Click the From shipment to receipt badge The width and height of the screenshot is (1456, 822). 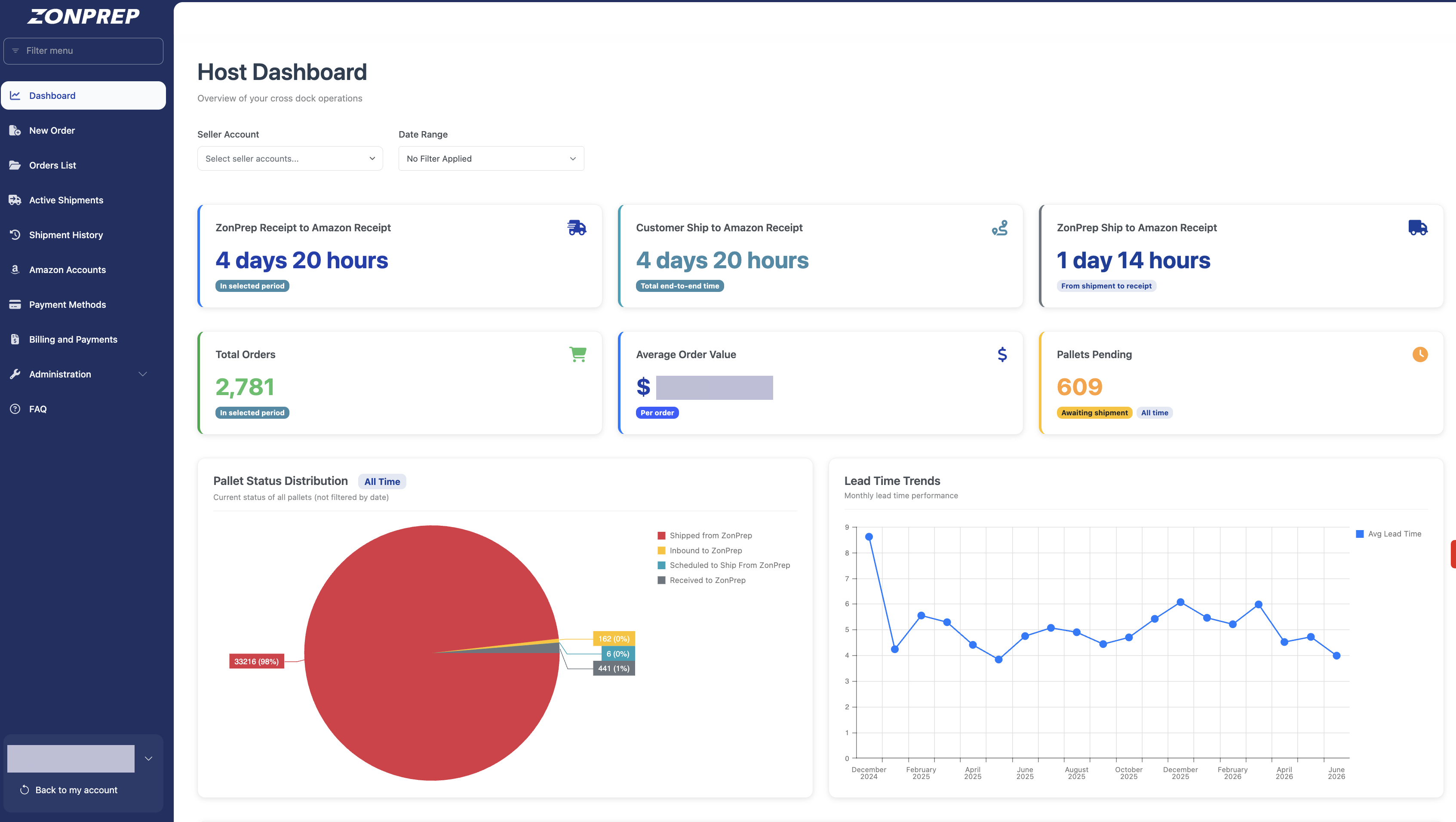tap(1106, 286)
